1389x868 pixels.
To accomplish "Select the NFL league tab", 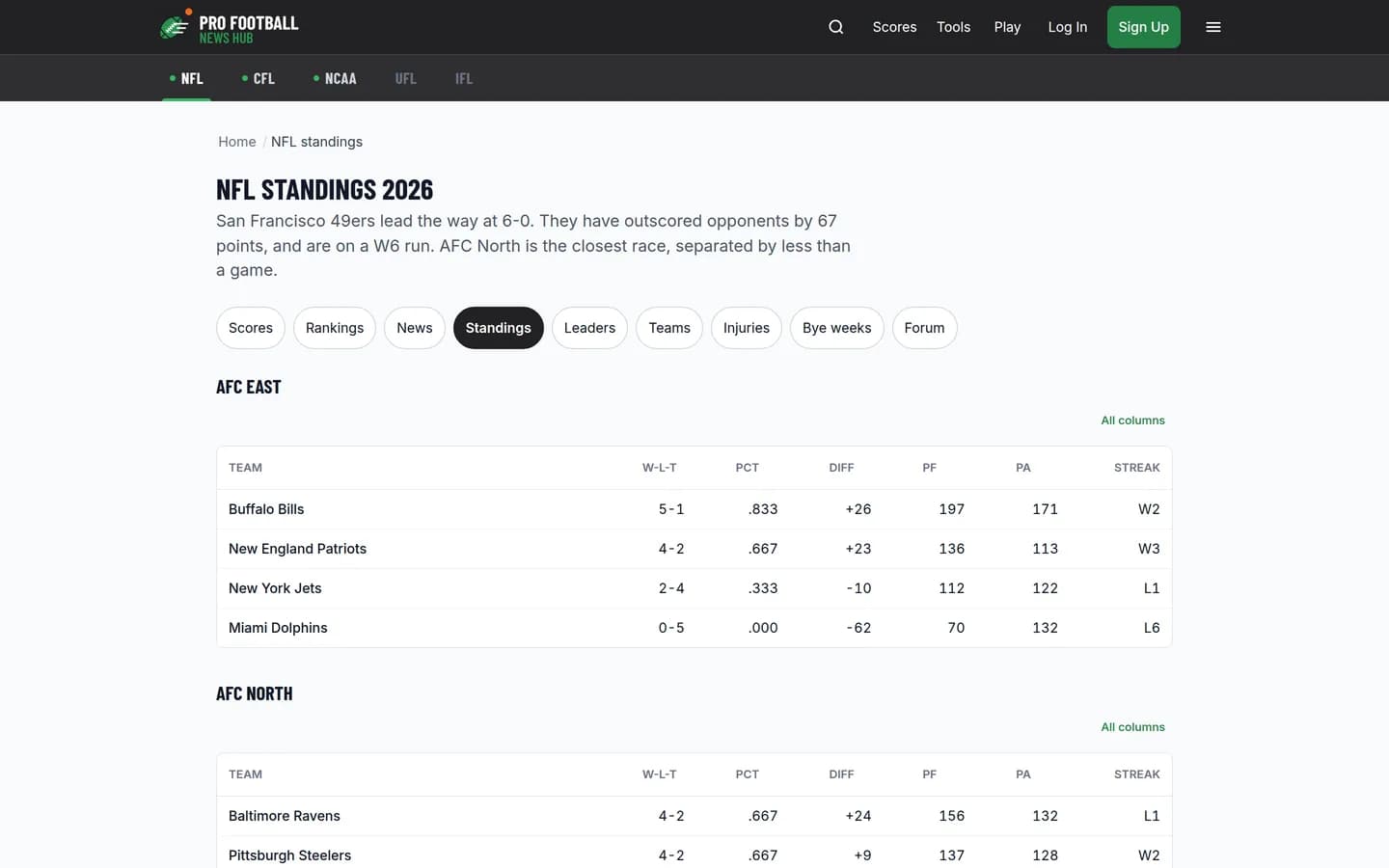I will click(187, 78).
